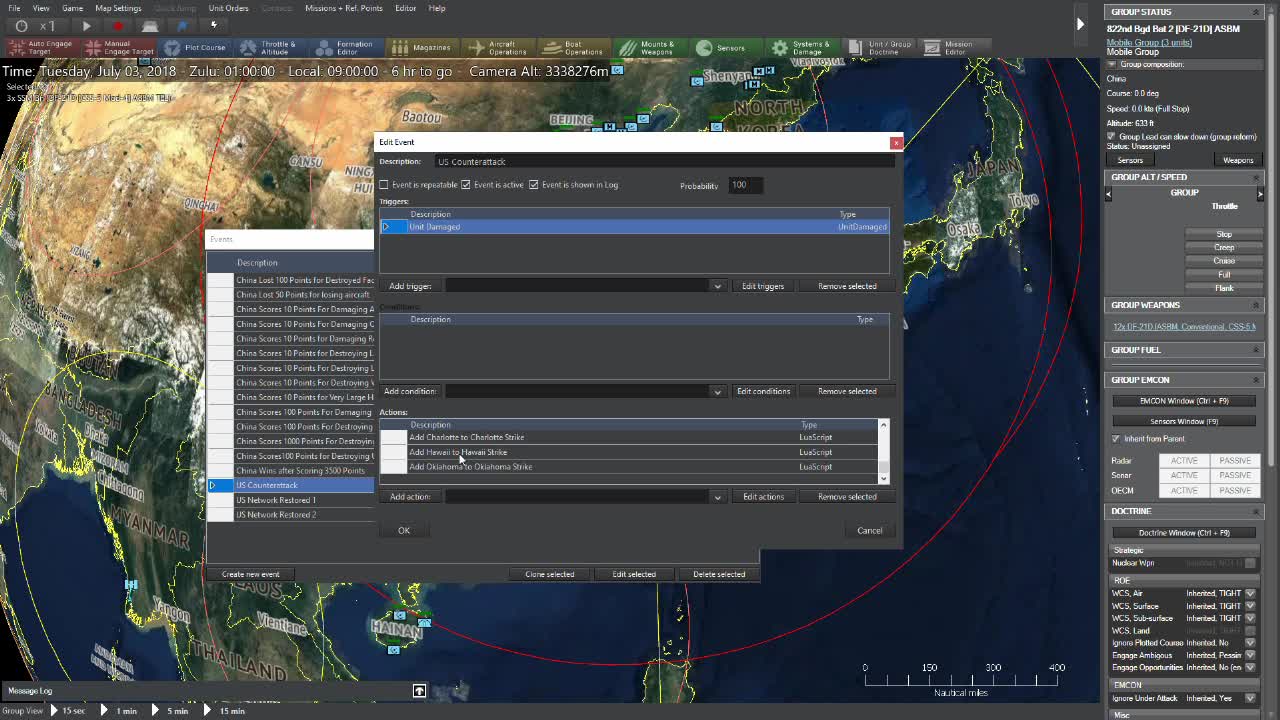
Task: Open the Auto Engage Target tool
Action: [x=39, y=47]
